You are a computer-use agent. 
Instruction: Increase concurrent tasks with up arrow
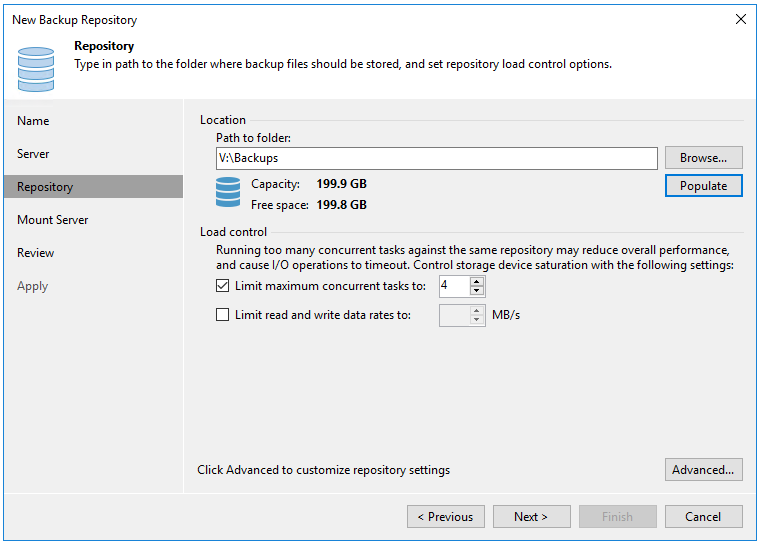[477, 281]
